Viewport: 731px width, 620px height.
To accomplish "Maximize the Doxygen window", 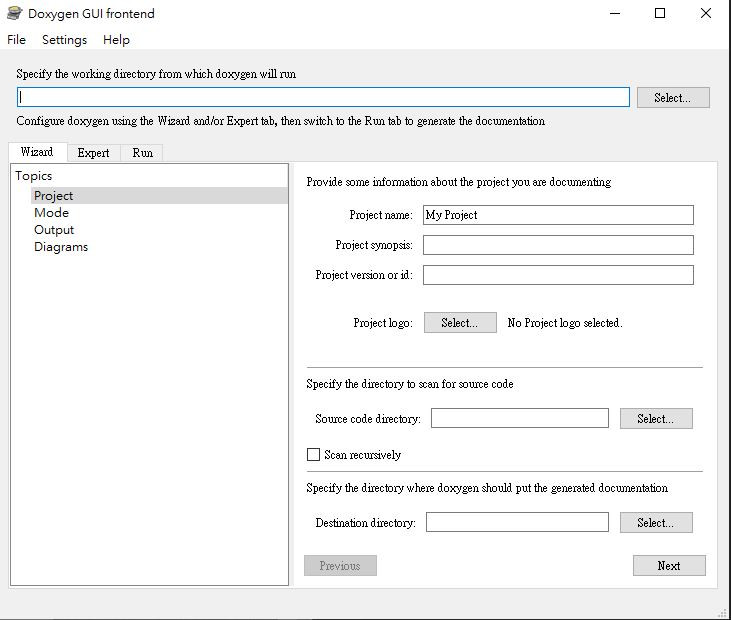I will click(x=660, y=13).
